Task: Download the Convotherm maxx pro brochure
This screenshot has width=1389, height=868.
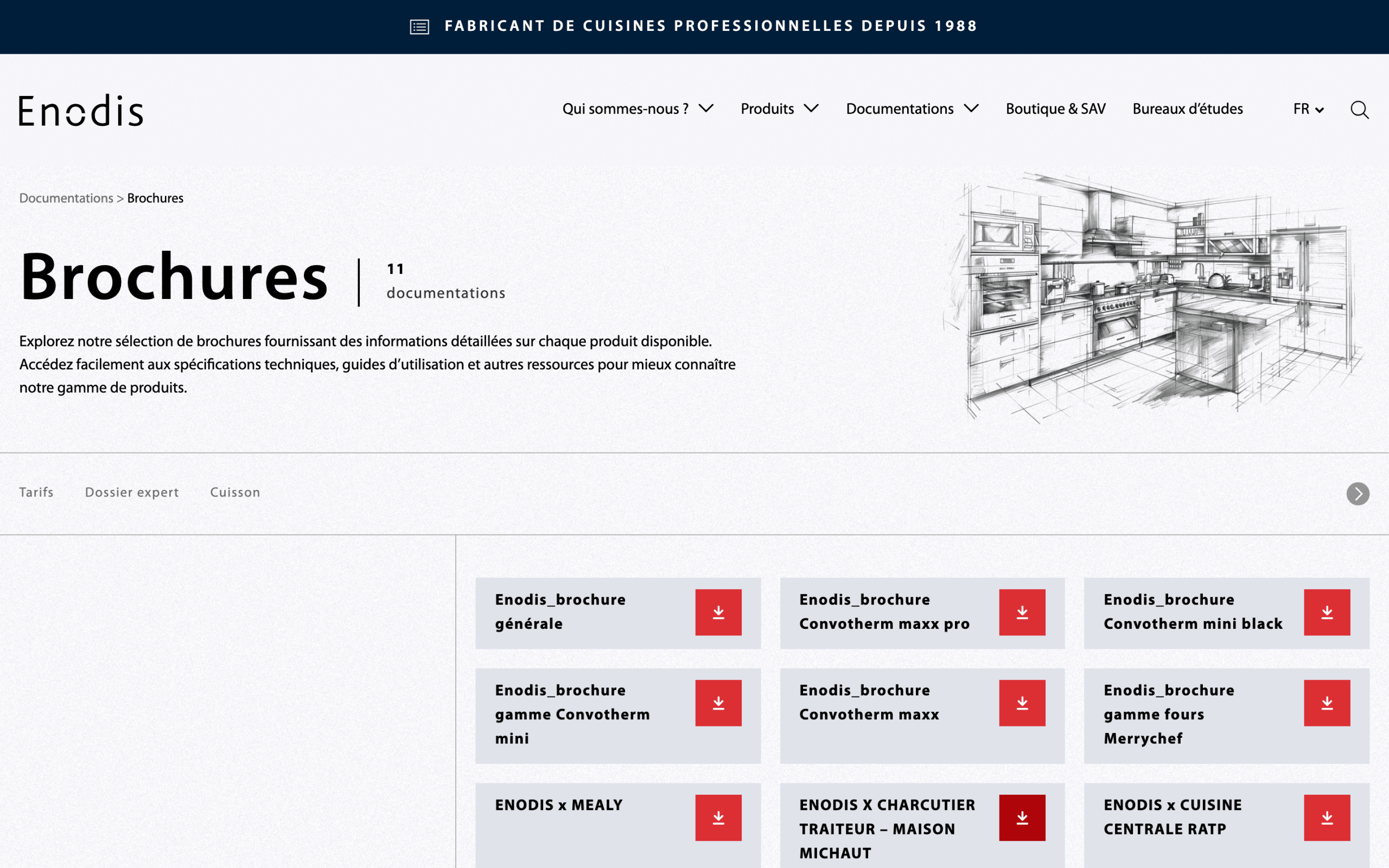Action: click(1022, 612)
